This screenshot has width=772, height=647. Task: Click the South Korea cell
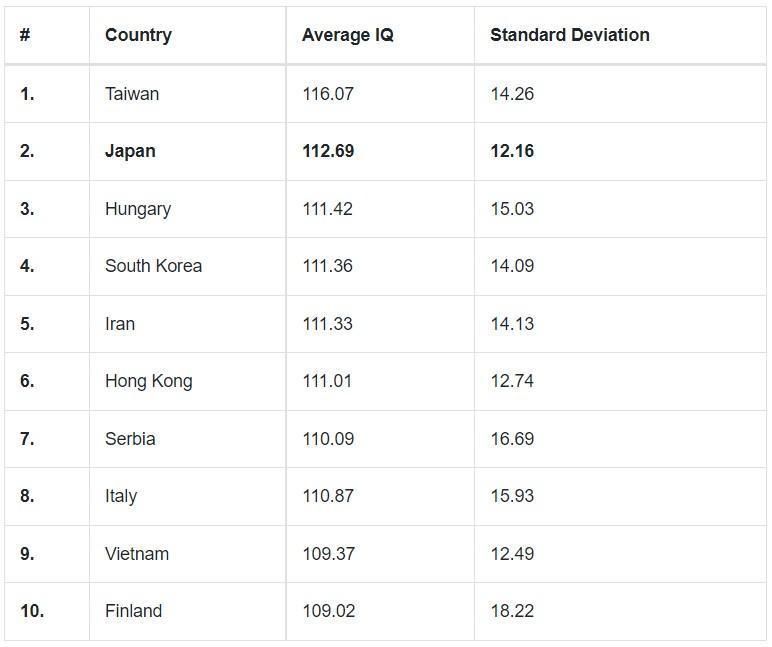tap(153, 266)
